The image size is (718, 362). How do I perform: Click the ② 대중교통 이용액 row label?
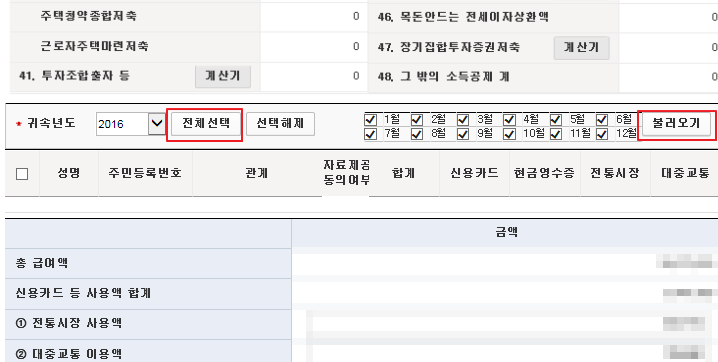(x=69, y=354)
